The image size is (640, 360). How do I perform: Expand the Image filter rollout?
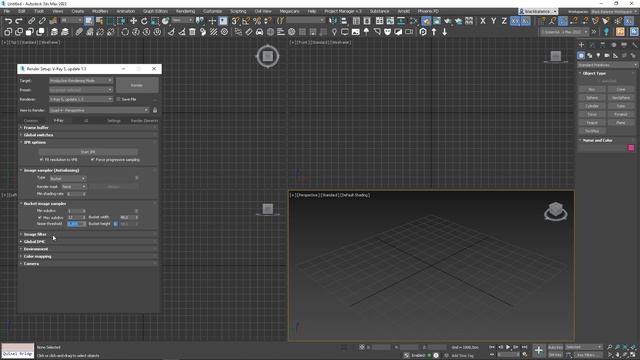(x=88, y=234)
